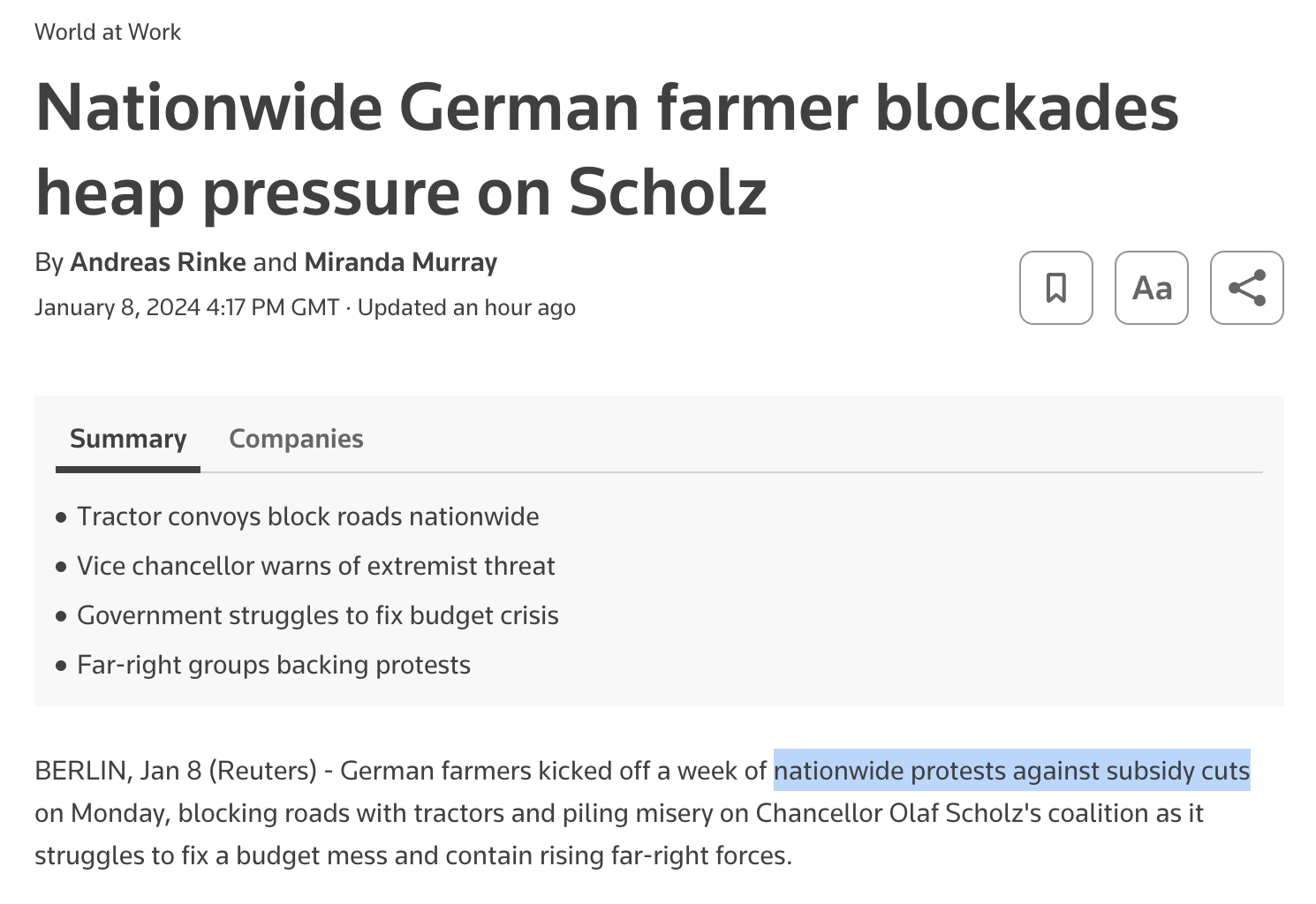Click the highlighted 'nationwide protests against subsidy cuts' text
1316x904 pixels.
[x=1011, y=771]
